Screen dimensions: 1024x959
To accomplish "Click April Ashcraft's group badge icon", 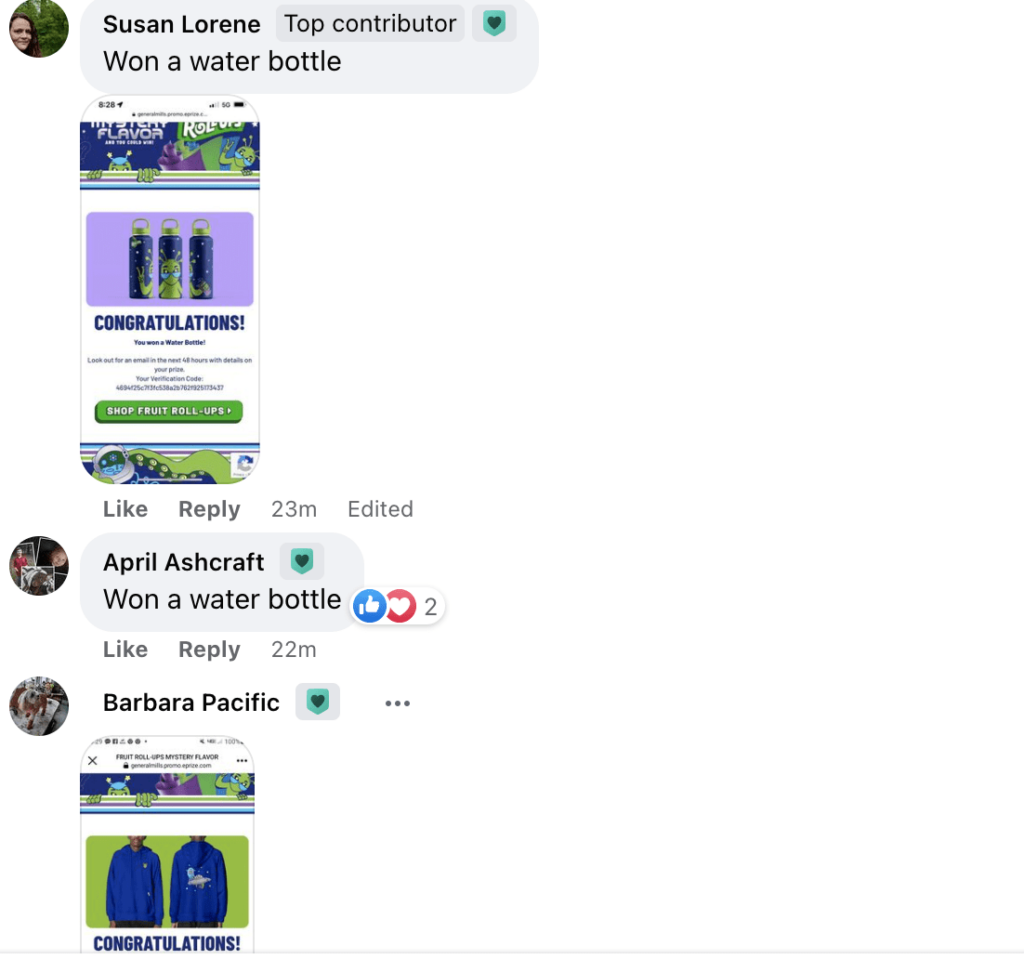I will tap(302, 561).
